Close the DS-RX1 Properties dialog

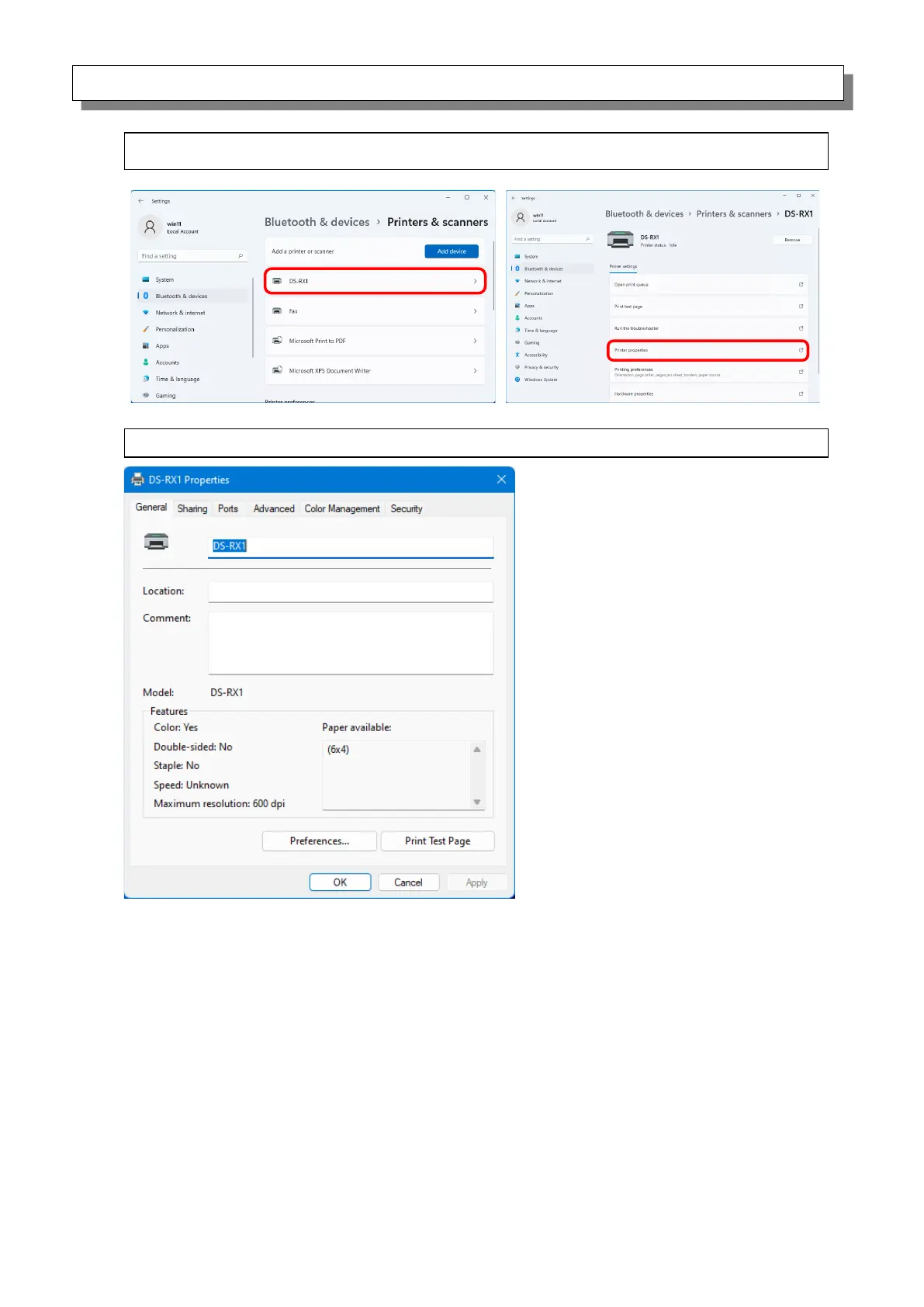pyautogui.click(x=501, y=480)
